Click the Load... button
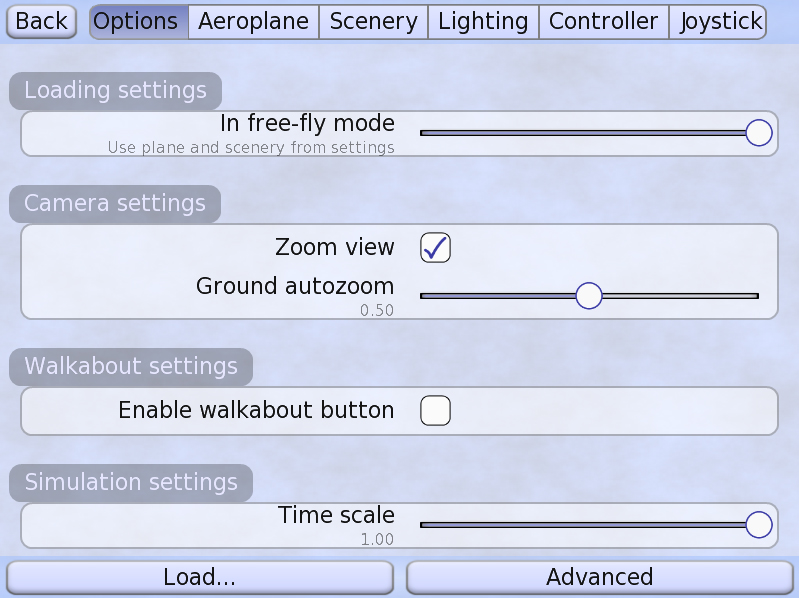This screenshot has height=598, width=799. (199, 577)
